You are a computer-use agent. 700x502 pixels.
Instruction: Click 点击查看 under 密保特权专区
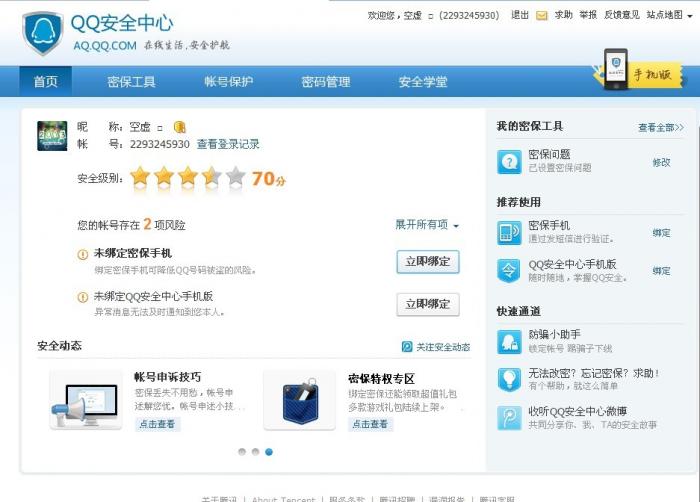point(370,424)
